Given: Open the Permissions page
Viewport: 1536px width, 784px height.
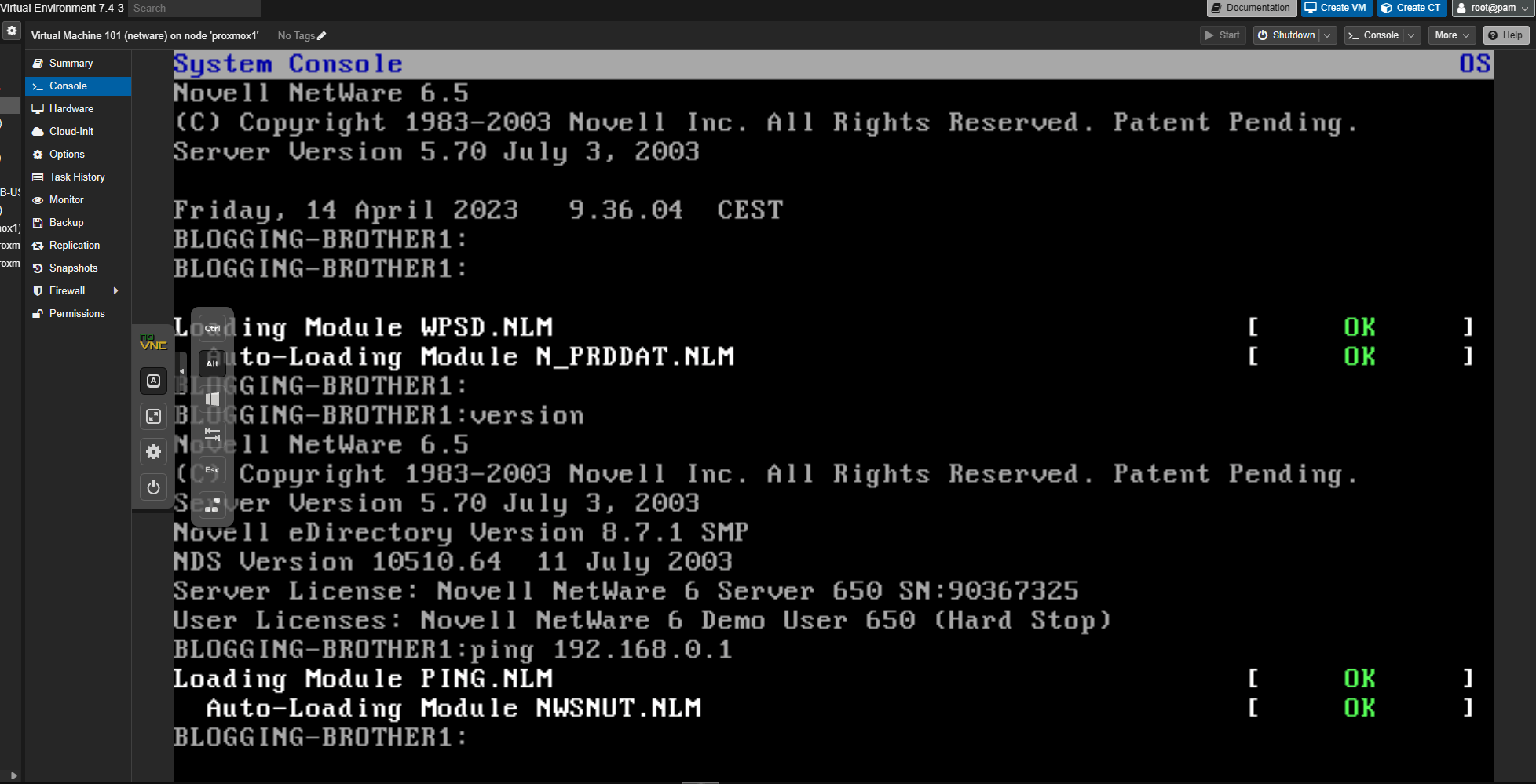Looking at the screenshot, I should tap(78, 314).
